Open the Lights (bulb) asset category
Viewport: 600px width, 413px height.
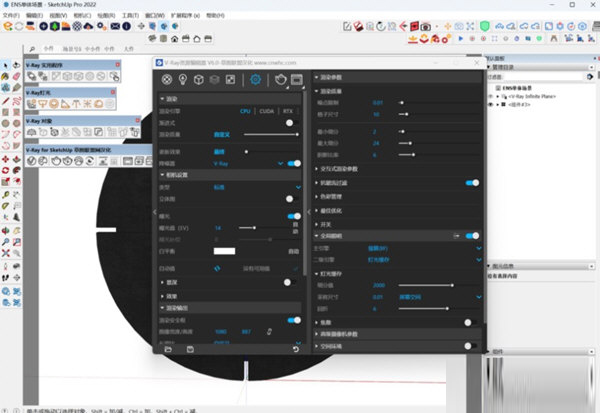183,79
